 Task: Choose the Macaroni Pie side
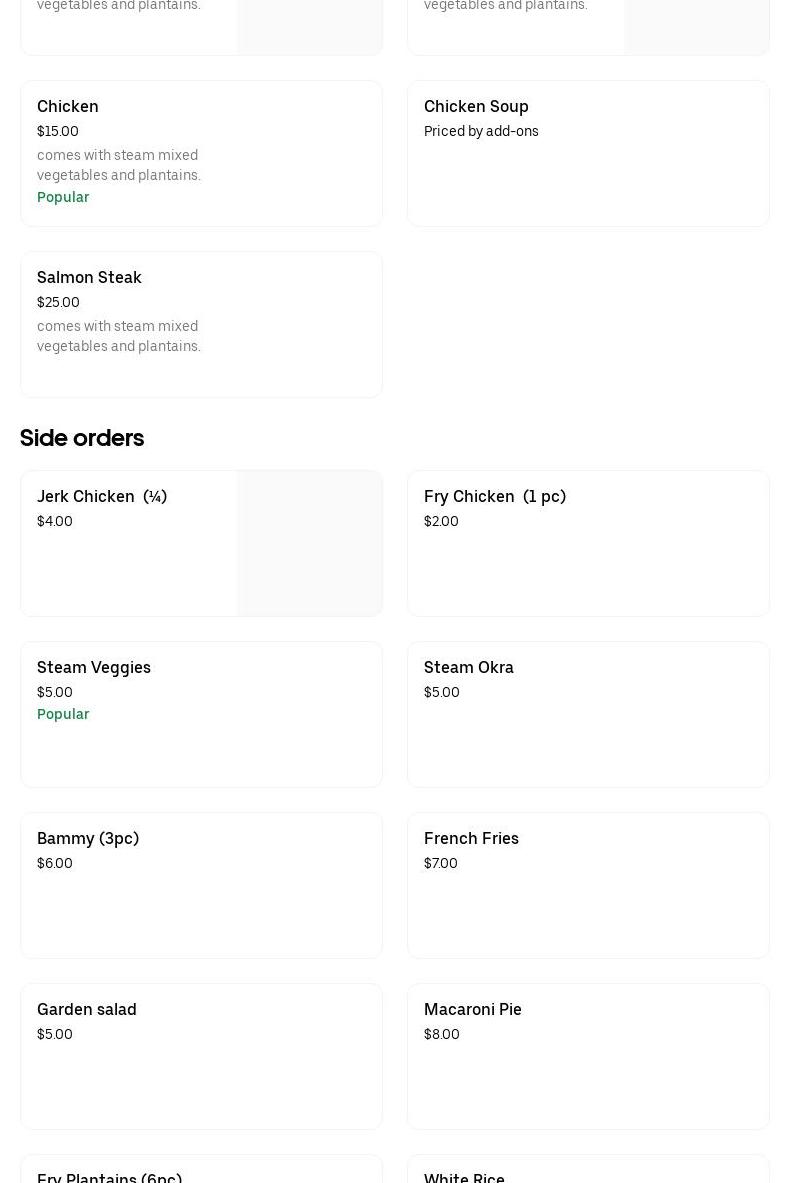(x=587, y=1055)
